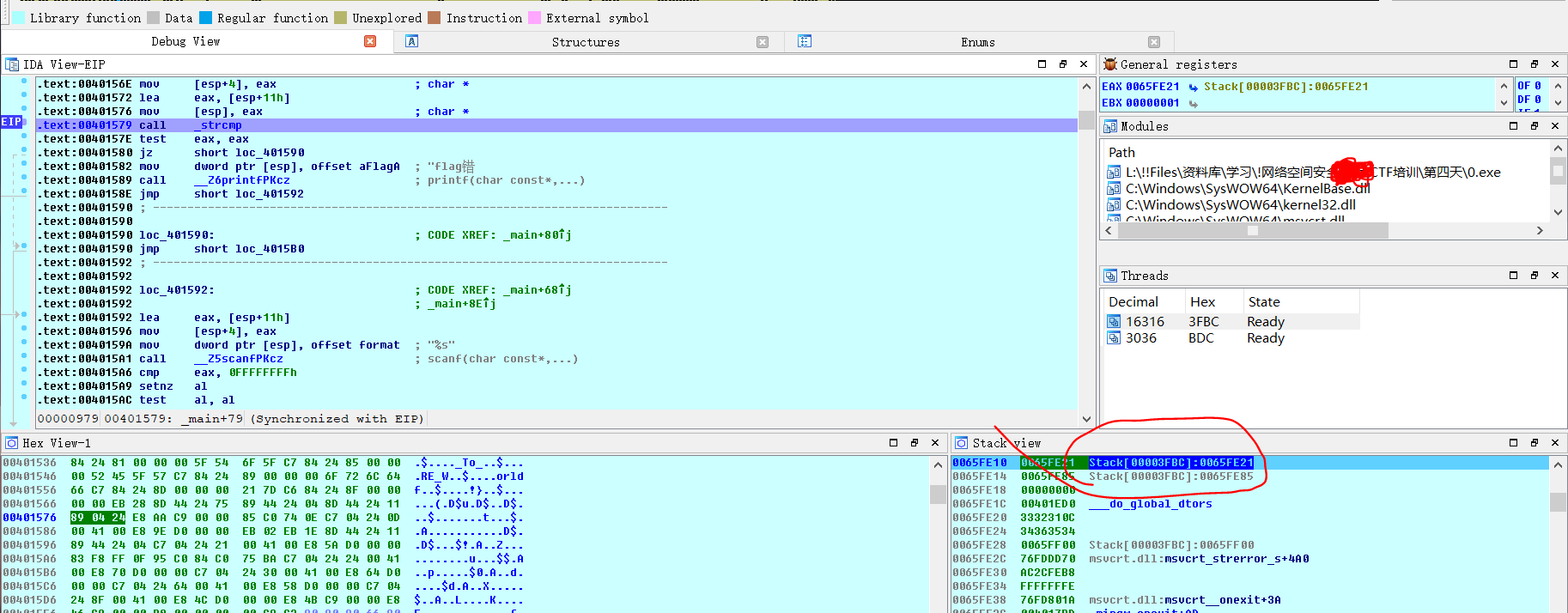Click the General registers bug icon

tap(1109, 64)
